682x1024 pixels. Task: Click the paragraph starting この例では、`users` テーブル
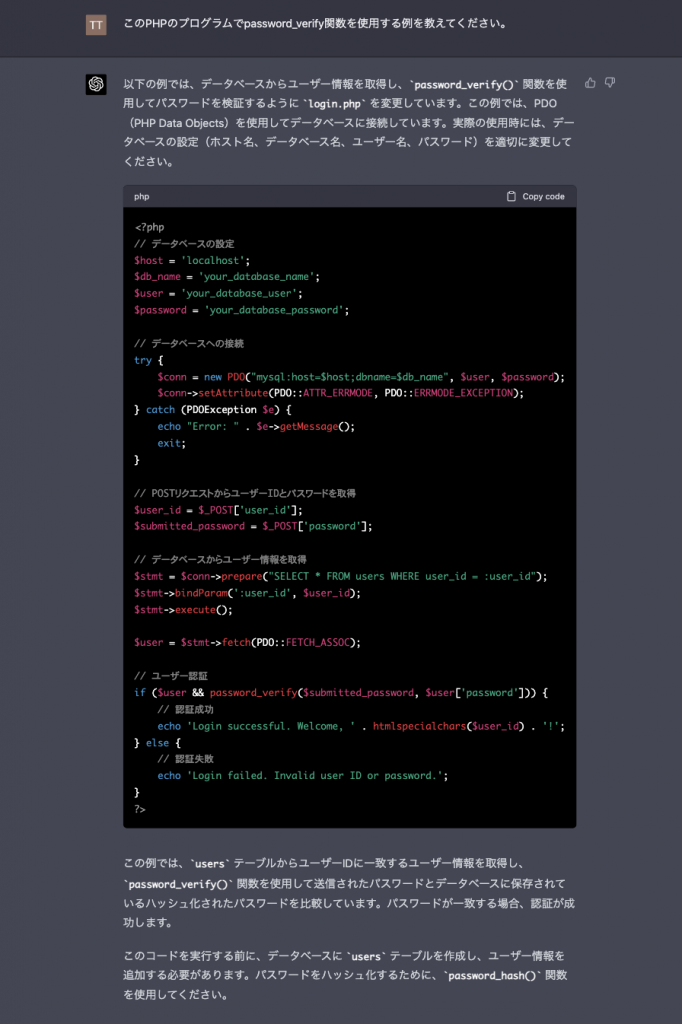click(349, 893)
